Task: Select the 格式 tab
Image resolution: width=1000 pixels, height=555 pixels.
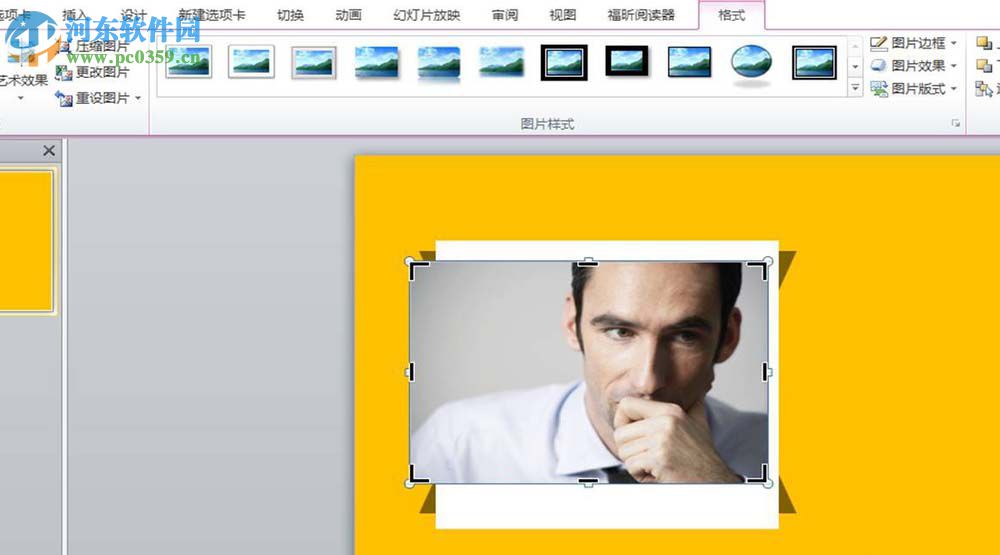Action: pyautogui.click(x=732, y=15)
